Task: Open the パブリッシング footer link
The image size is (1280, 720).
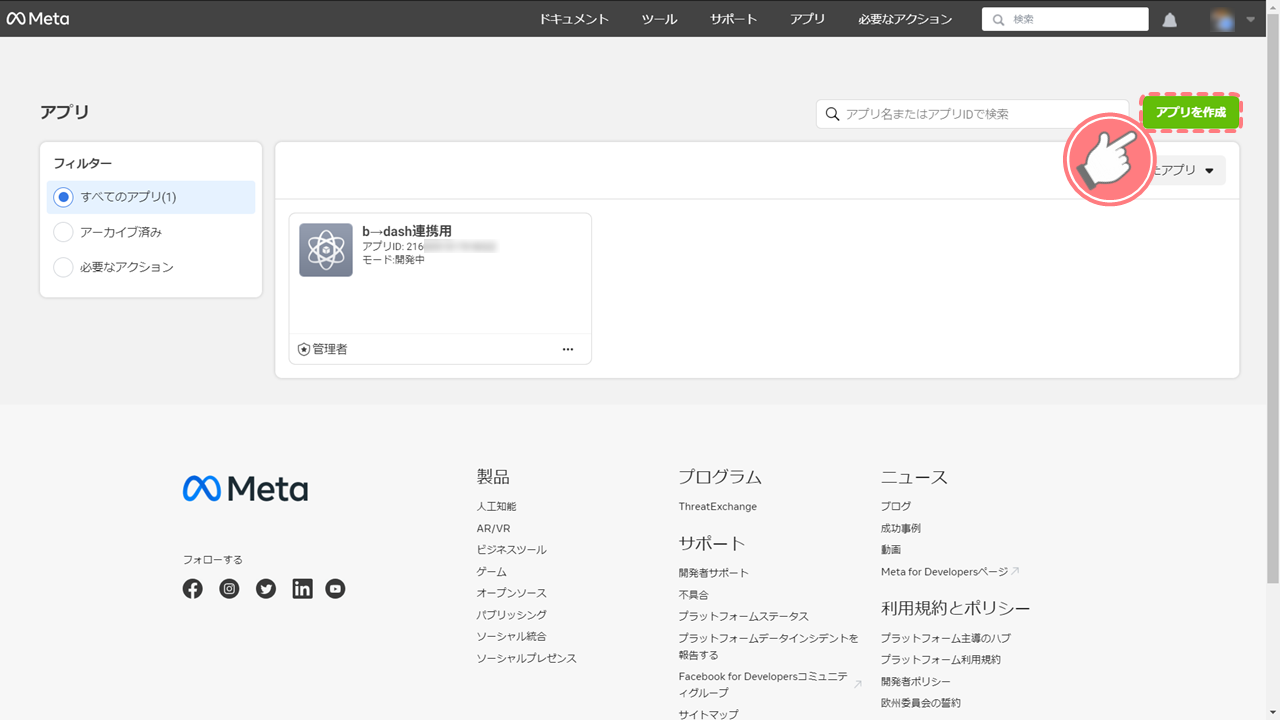Action: click(x=512, y=615)
